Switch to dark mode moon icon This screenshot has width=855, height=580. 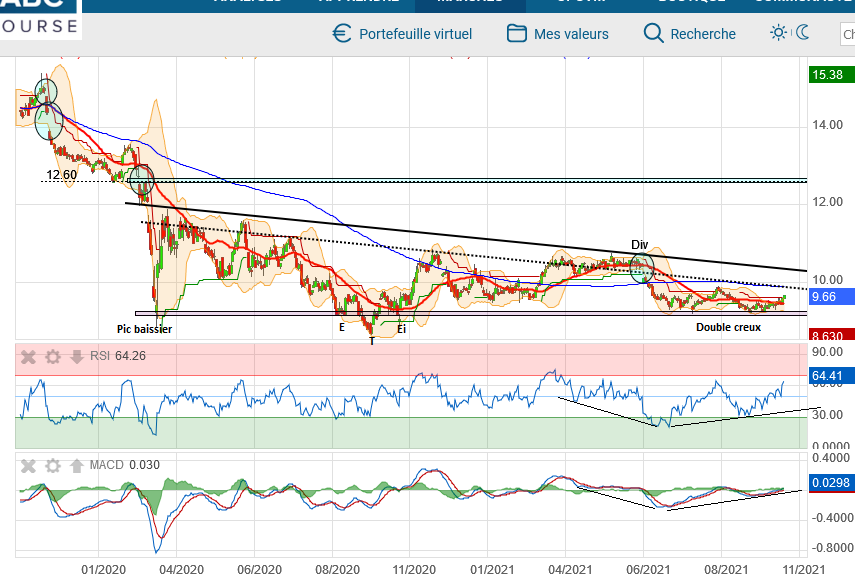coord(802,33)
